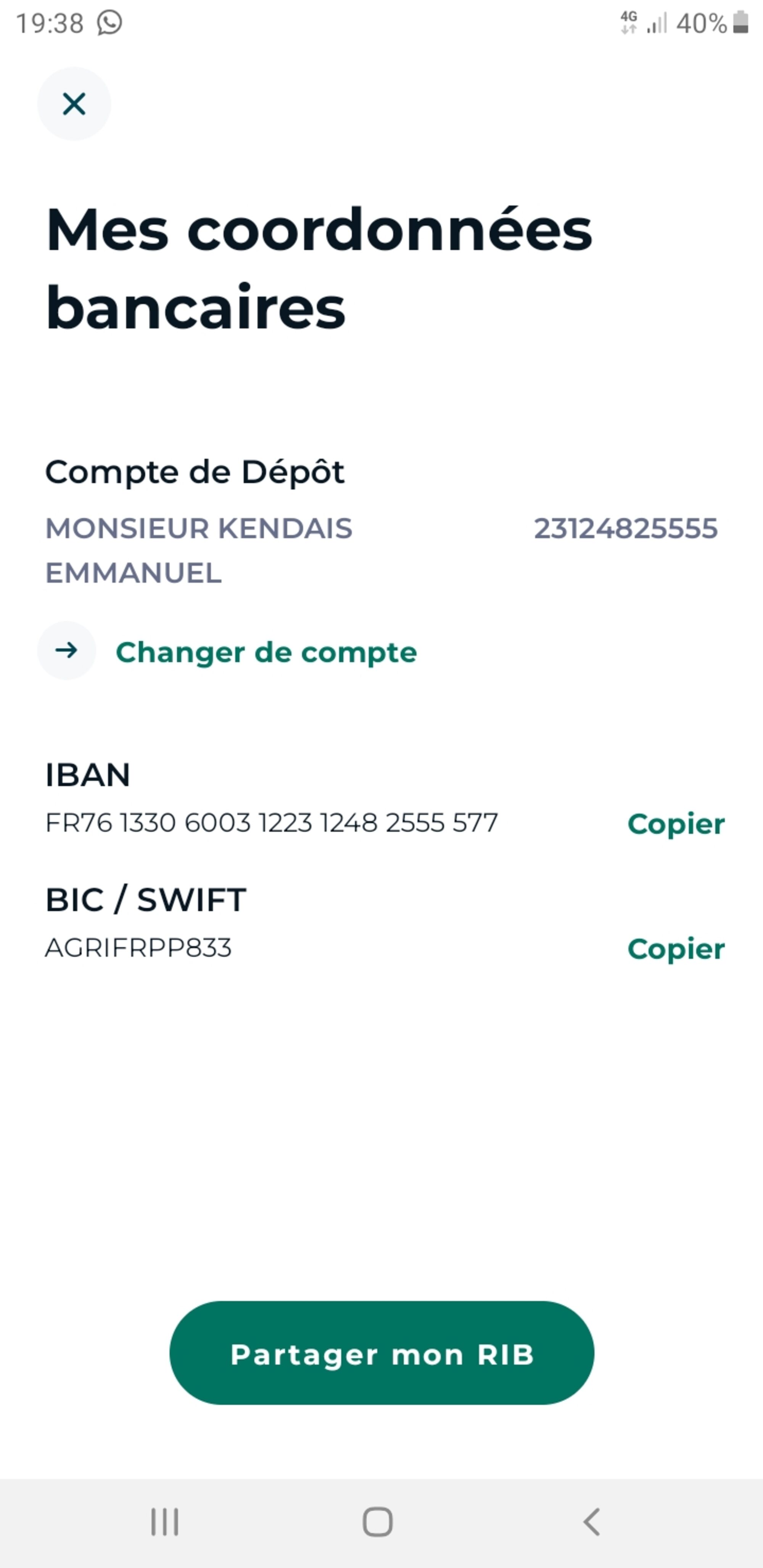Tap the battery icon in status bar
Screen dimensions: 763x1568
point(740,23)
